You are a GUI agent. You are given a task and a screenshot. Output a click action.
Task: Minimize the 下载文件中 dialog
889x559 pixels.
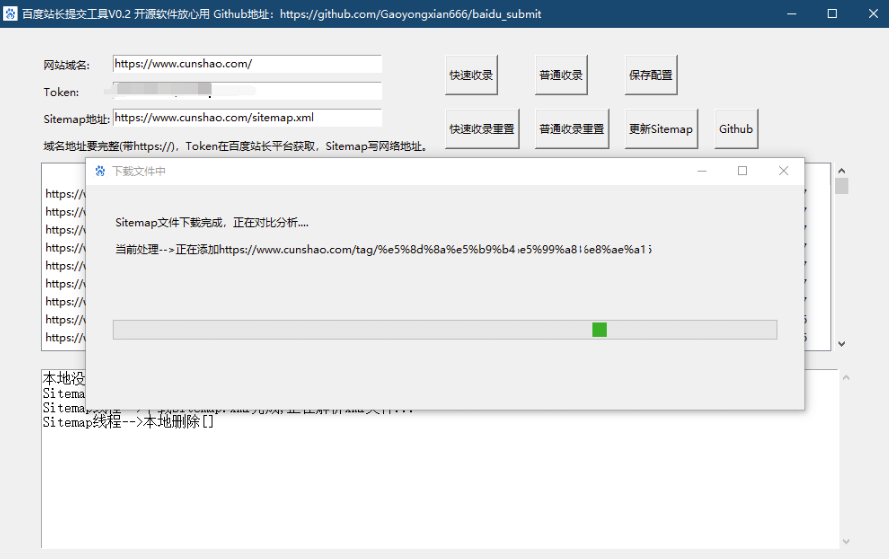click(702, 171)
